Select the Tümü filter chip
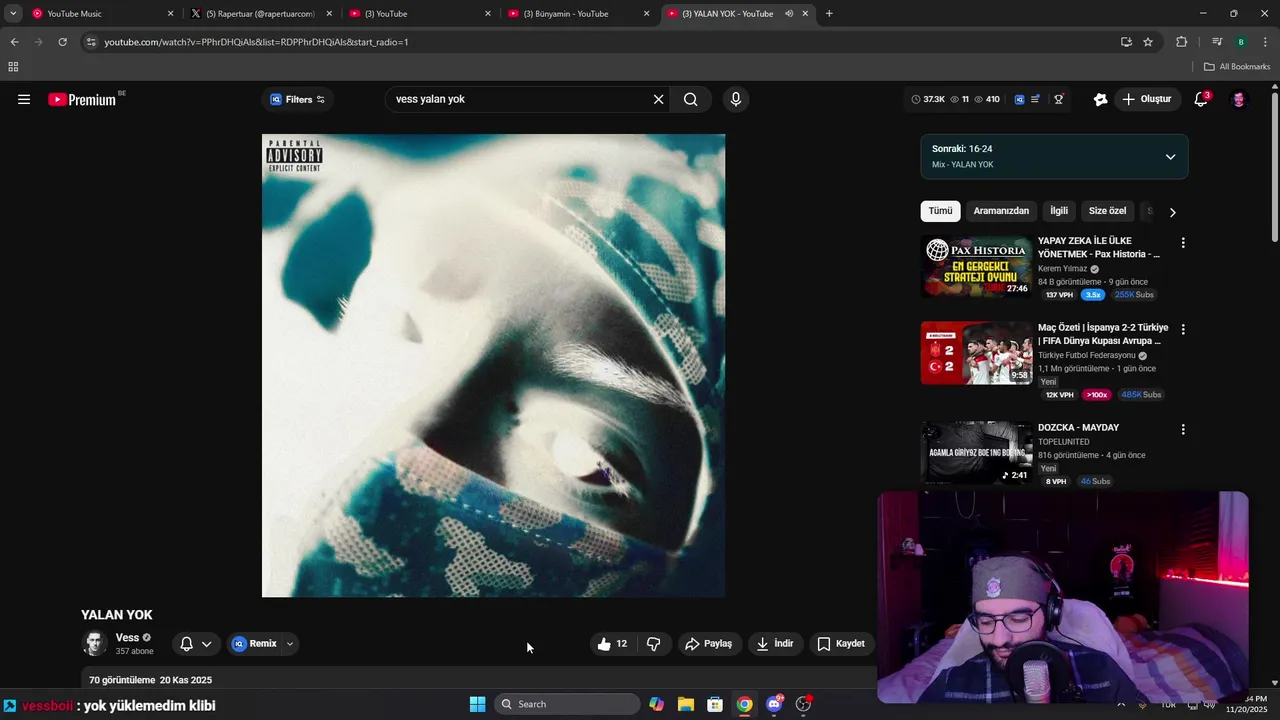Viewport: 1280px width, 720px height. (x=940, y=211)
